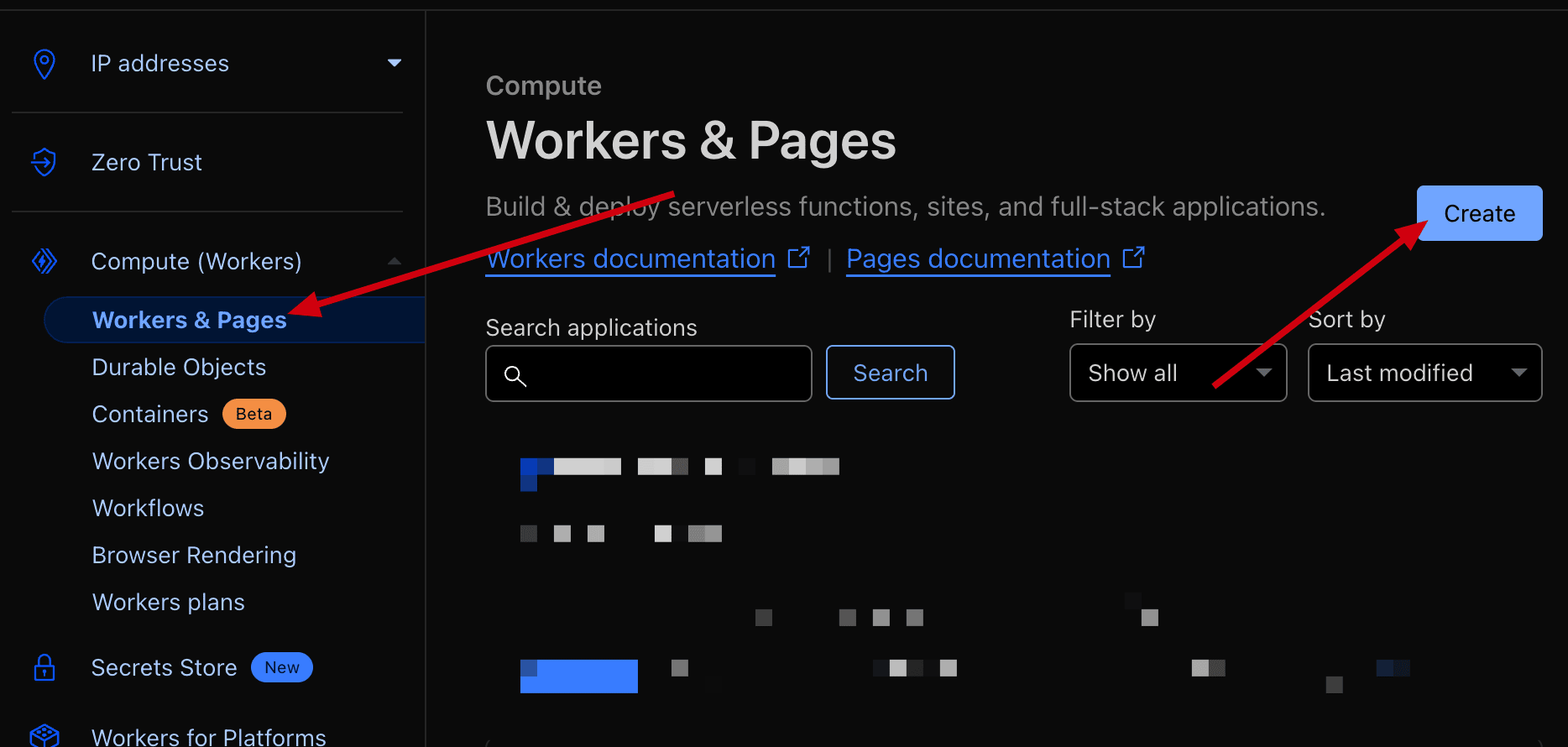Image resolution: width=1568 pixels, height=747 pixels.
Task: Open Zero Trust in the sidebar
Action: (x=147, y=162)
